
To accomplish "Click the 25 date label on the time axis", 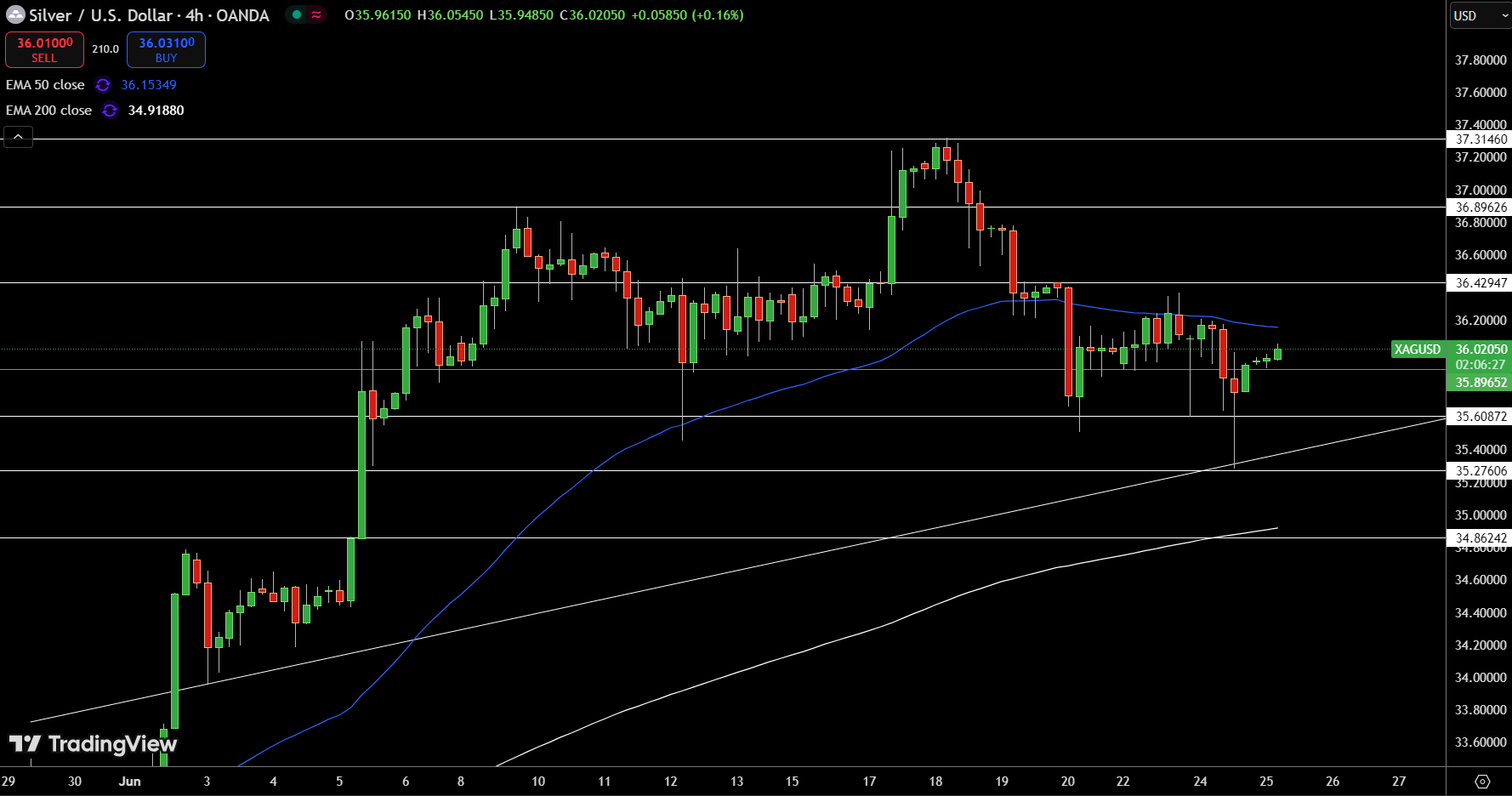I will pos(1266,781).
